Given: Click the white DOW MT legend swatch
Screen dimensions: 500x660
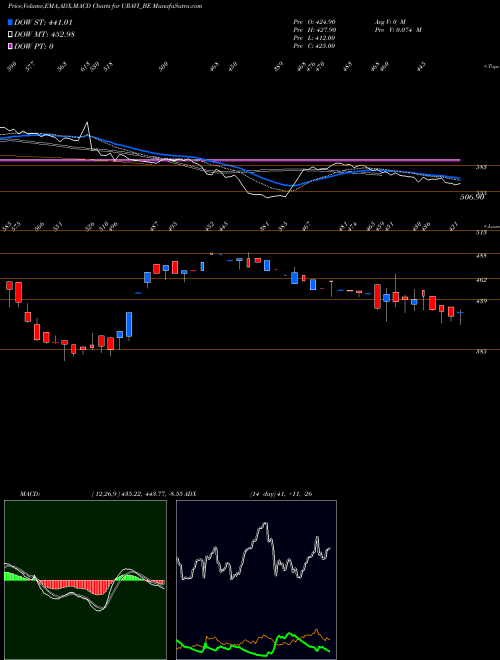Looking at the screenshot, I should pyautogui.click(x=10, y=35).
